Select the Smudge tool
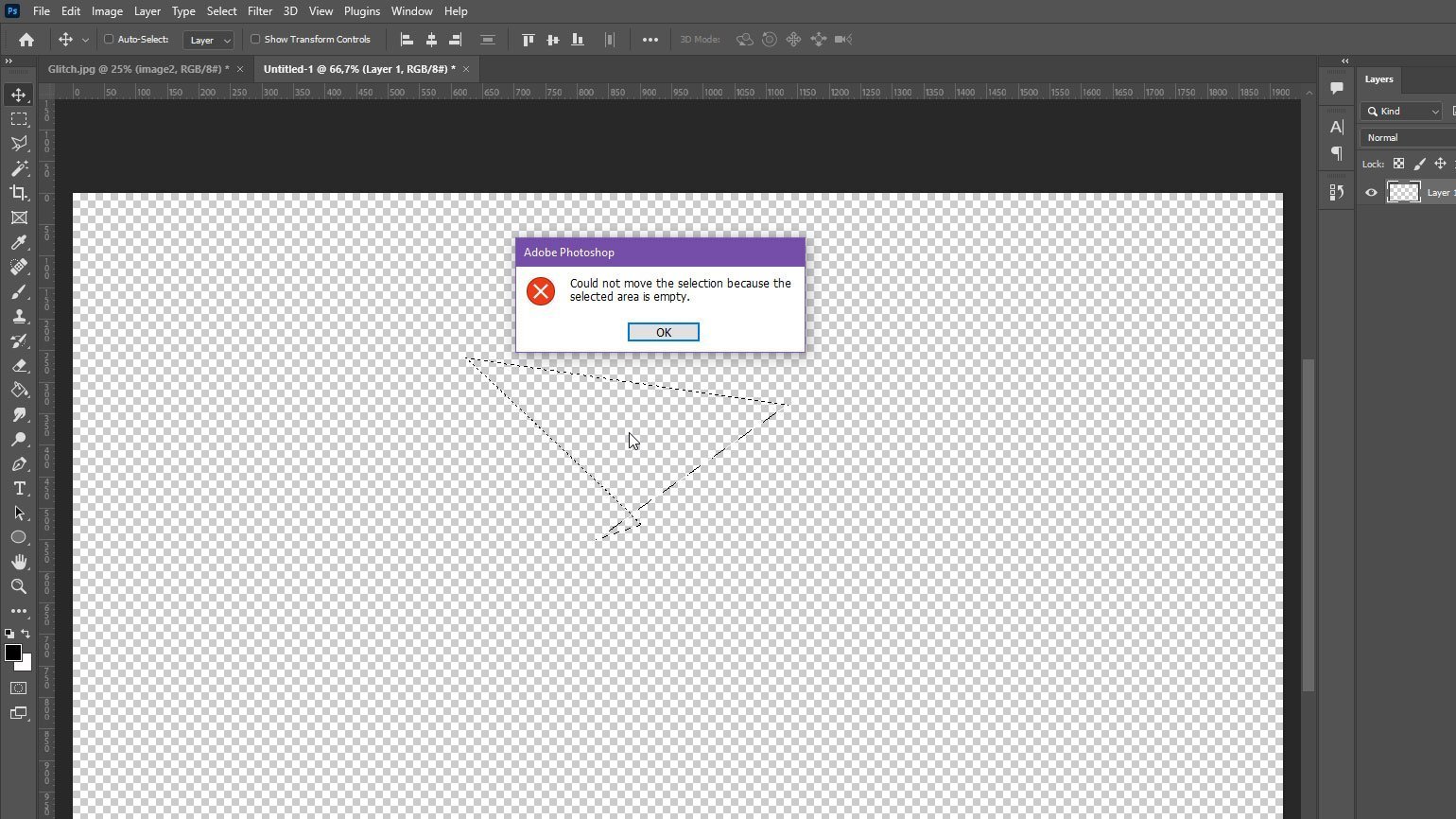1456x819 pixels. (x=19, y=415)
